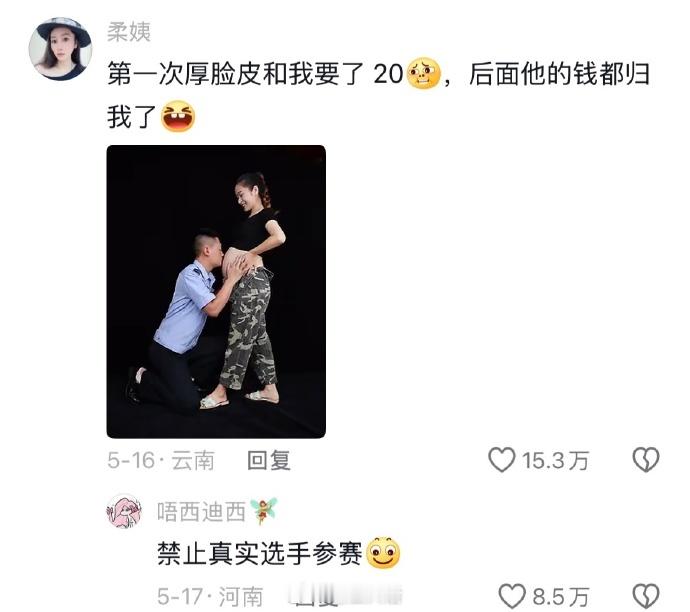Tap the laughing emoji after 我了
690x612 pixels.
point(178,117)
